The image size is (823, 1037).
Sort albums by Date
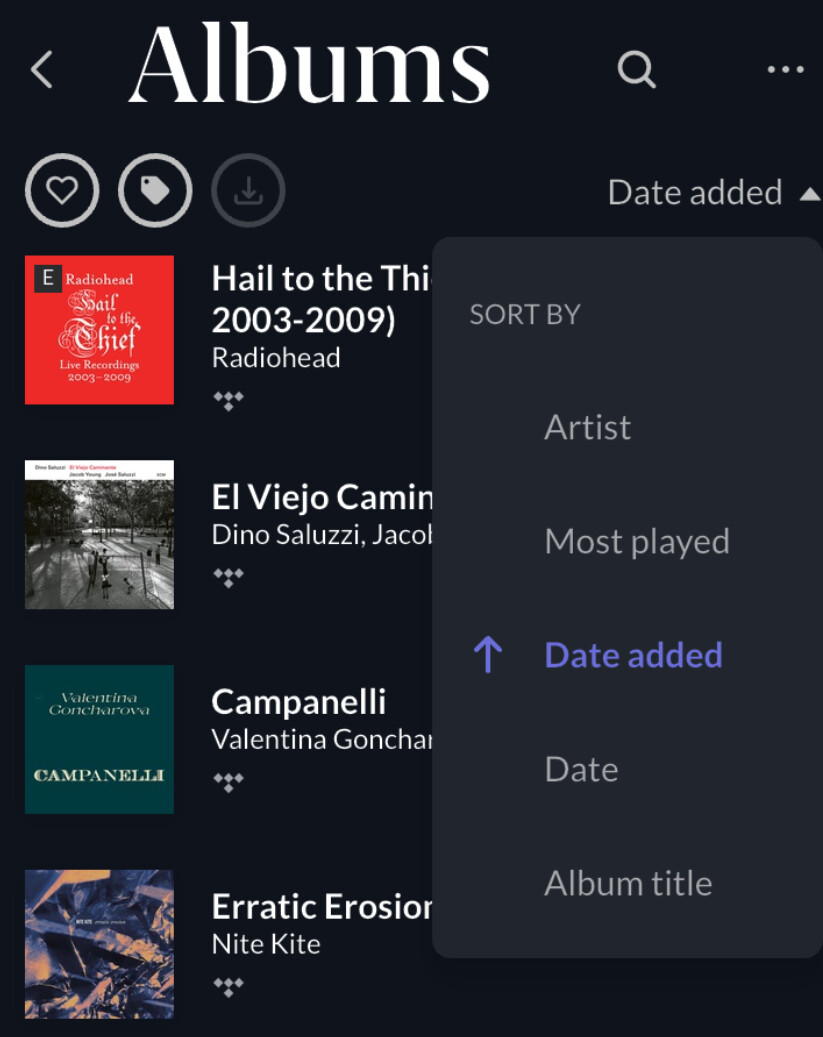click(x=582, y=769)
